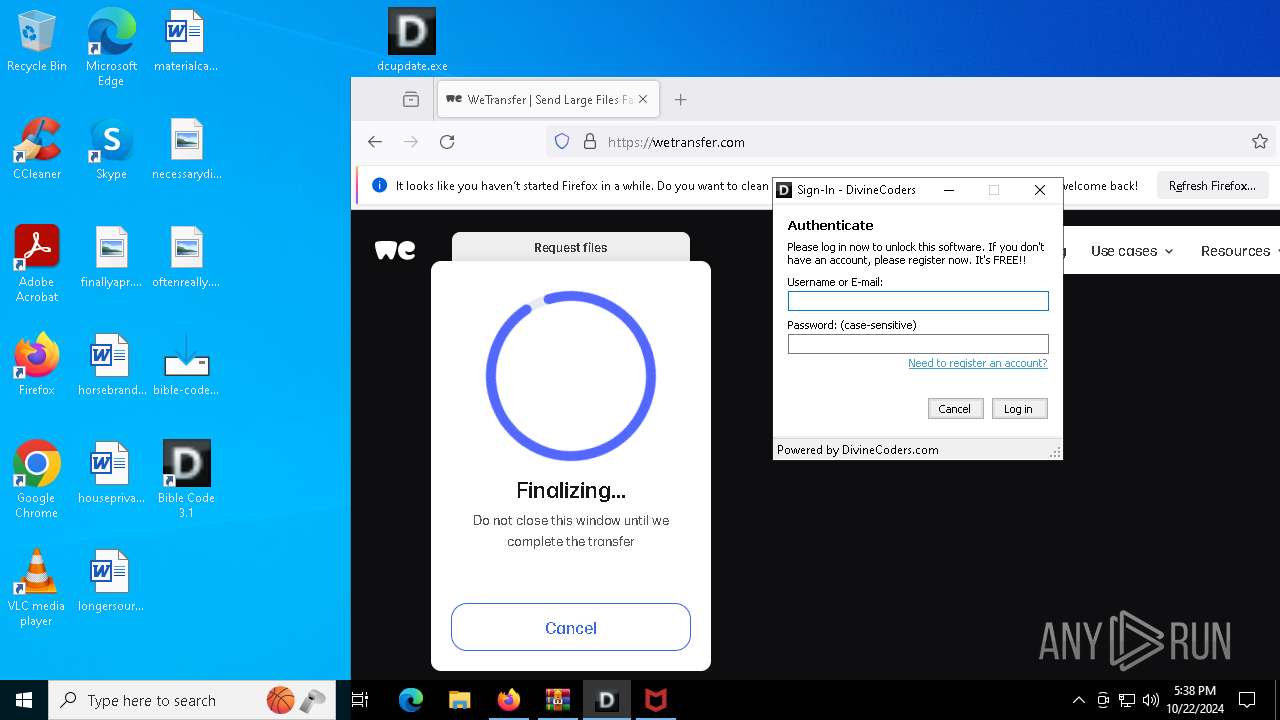Select the finallyapr... image file

(x=111, y=257)
